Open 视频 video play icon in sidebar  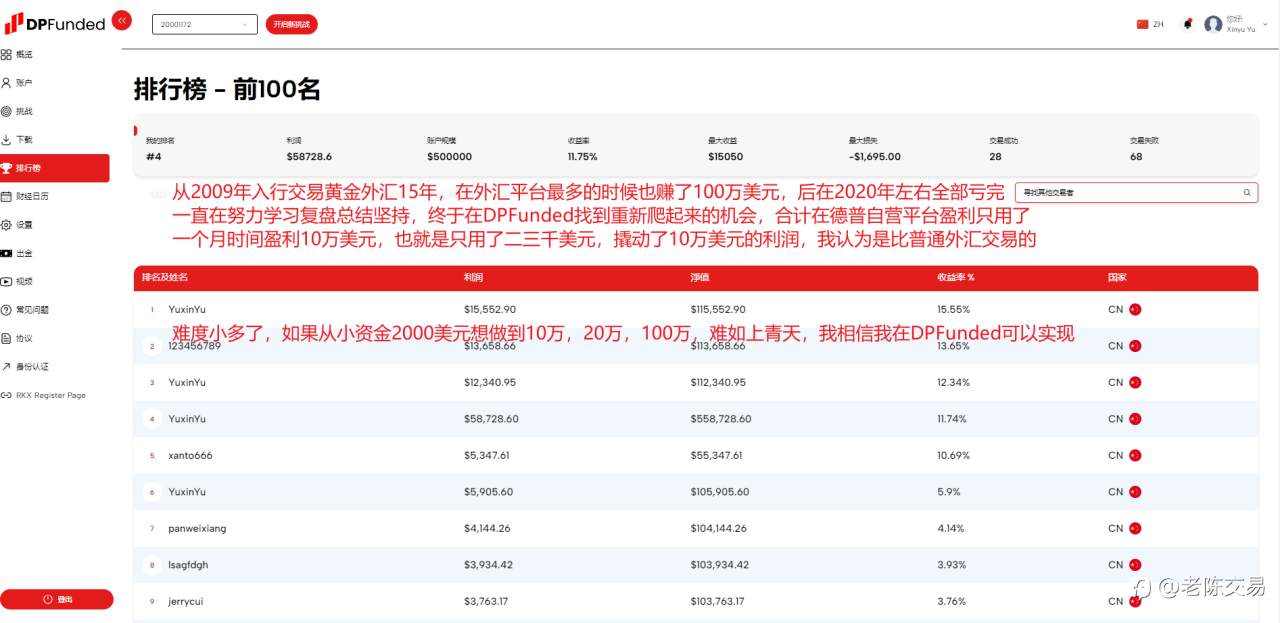pyautogui.click(x=6, y=282)
